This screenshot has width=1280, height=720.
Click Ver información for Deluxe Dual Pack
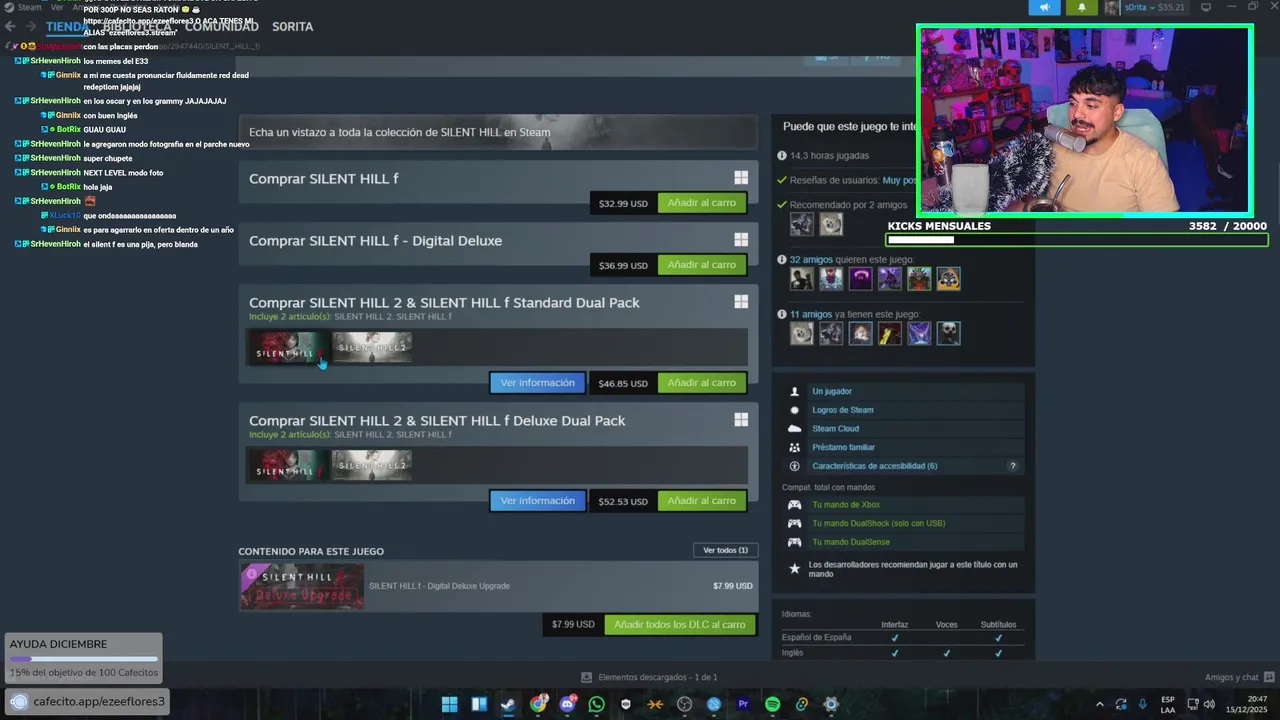tap(538, 501)
